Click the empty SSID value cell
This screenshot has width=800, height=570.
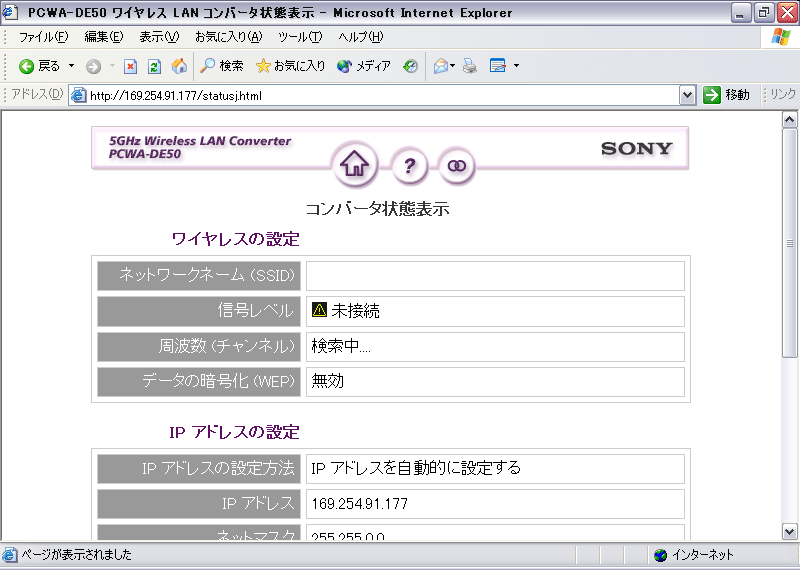point(495,276)
